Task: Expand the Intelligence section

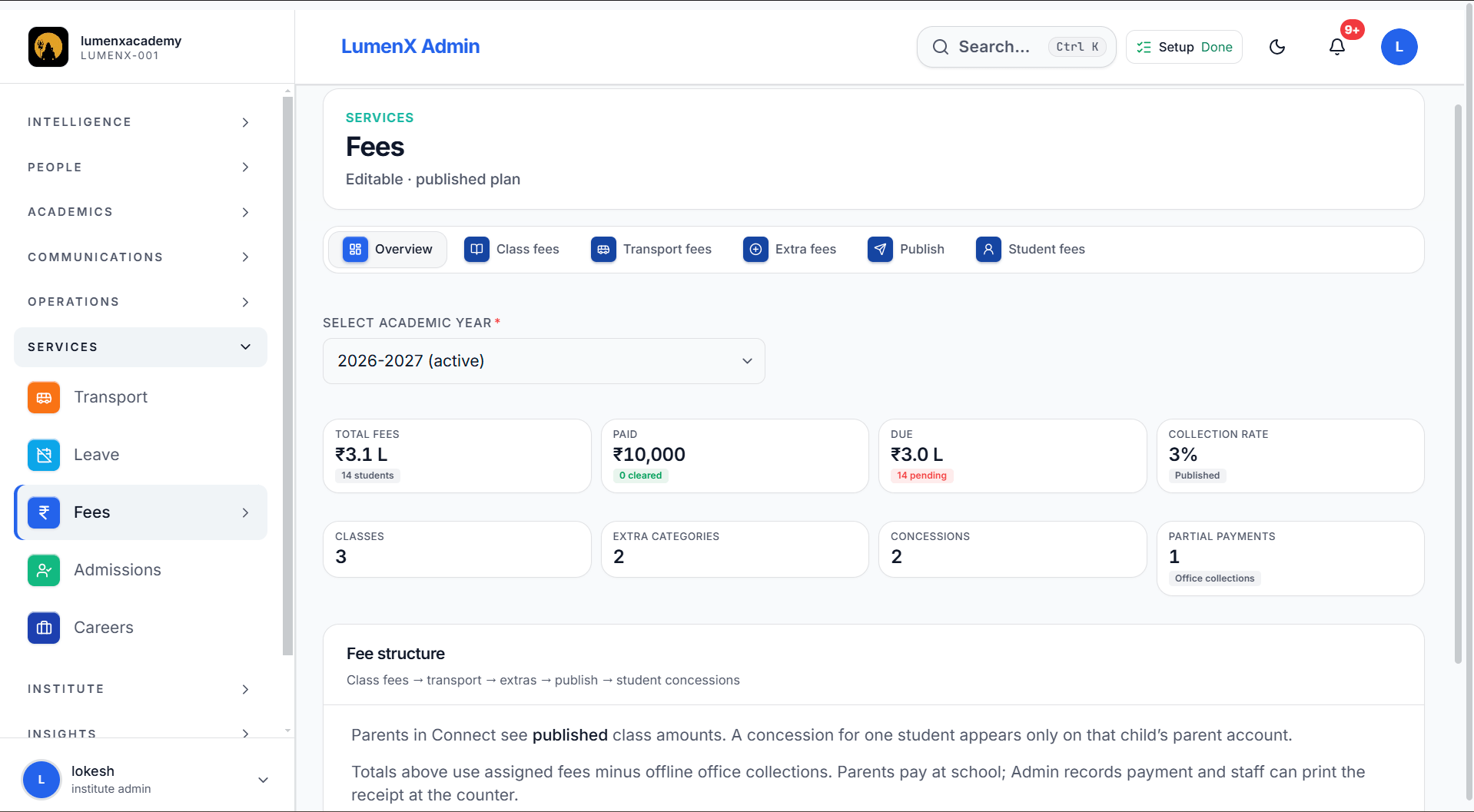Action: [x=140, y=122]
